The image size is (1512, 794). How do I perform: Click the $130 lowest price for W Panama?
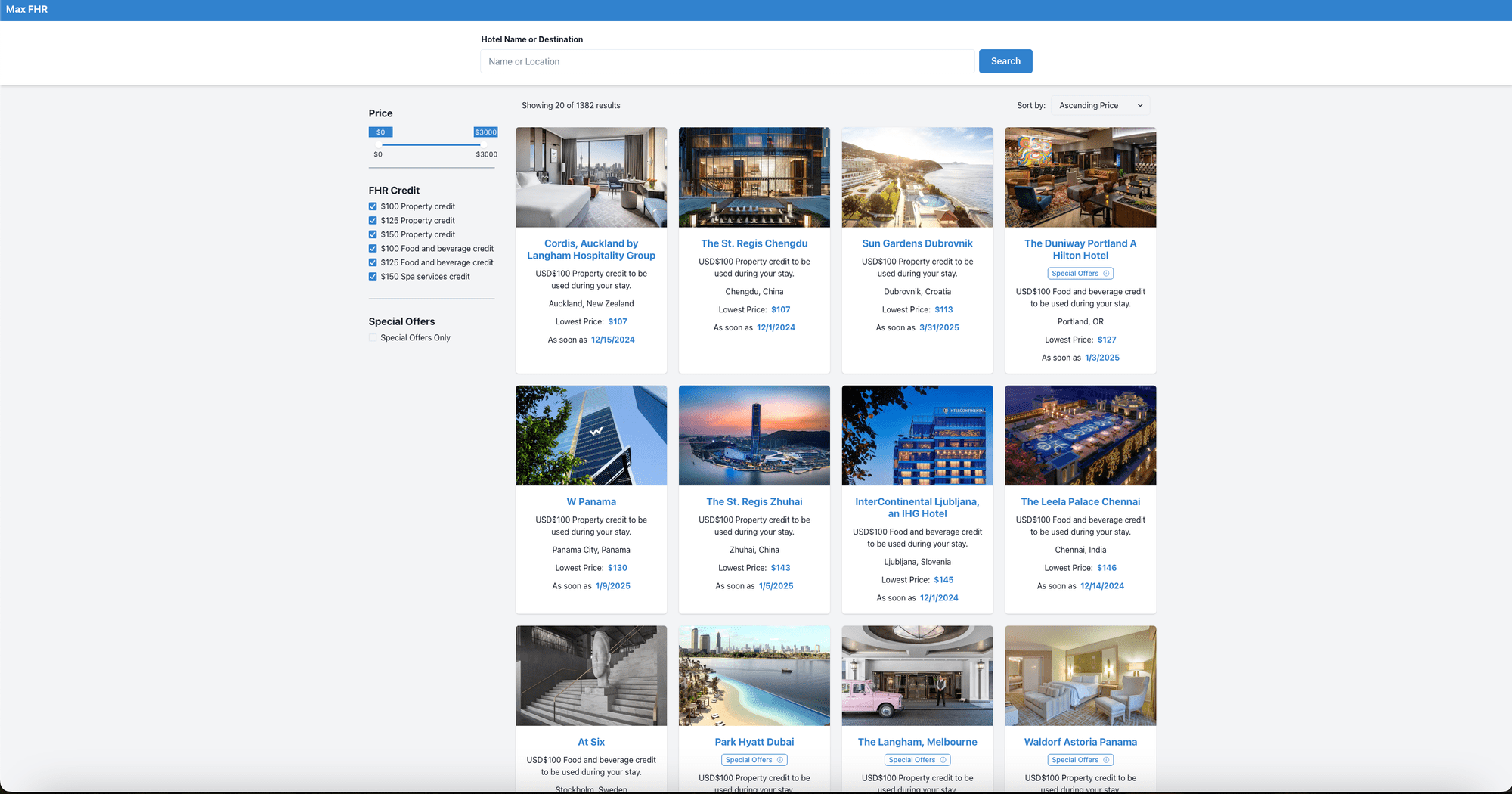(618, 568)
